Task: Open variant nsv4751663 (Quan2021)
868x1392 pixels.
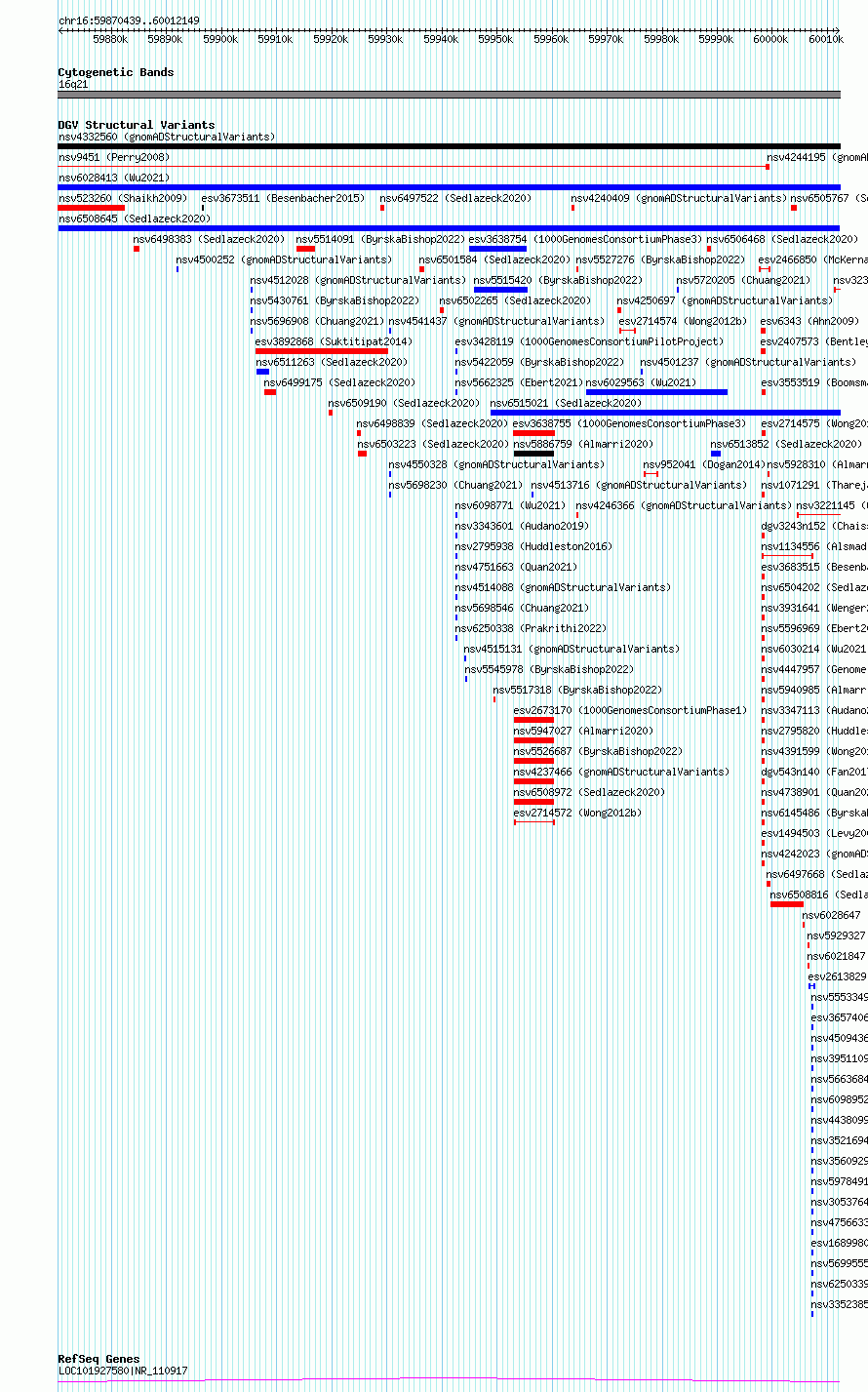Action: (516, 567)
